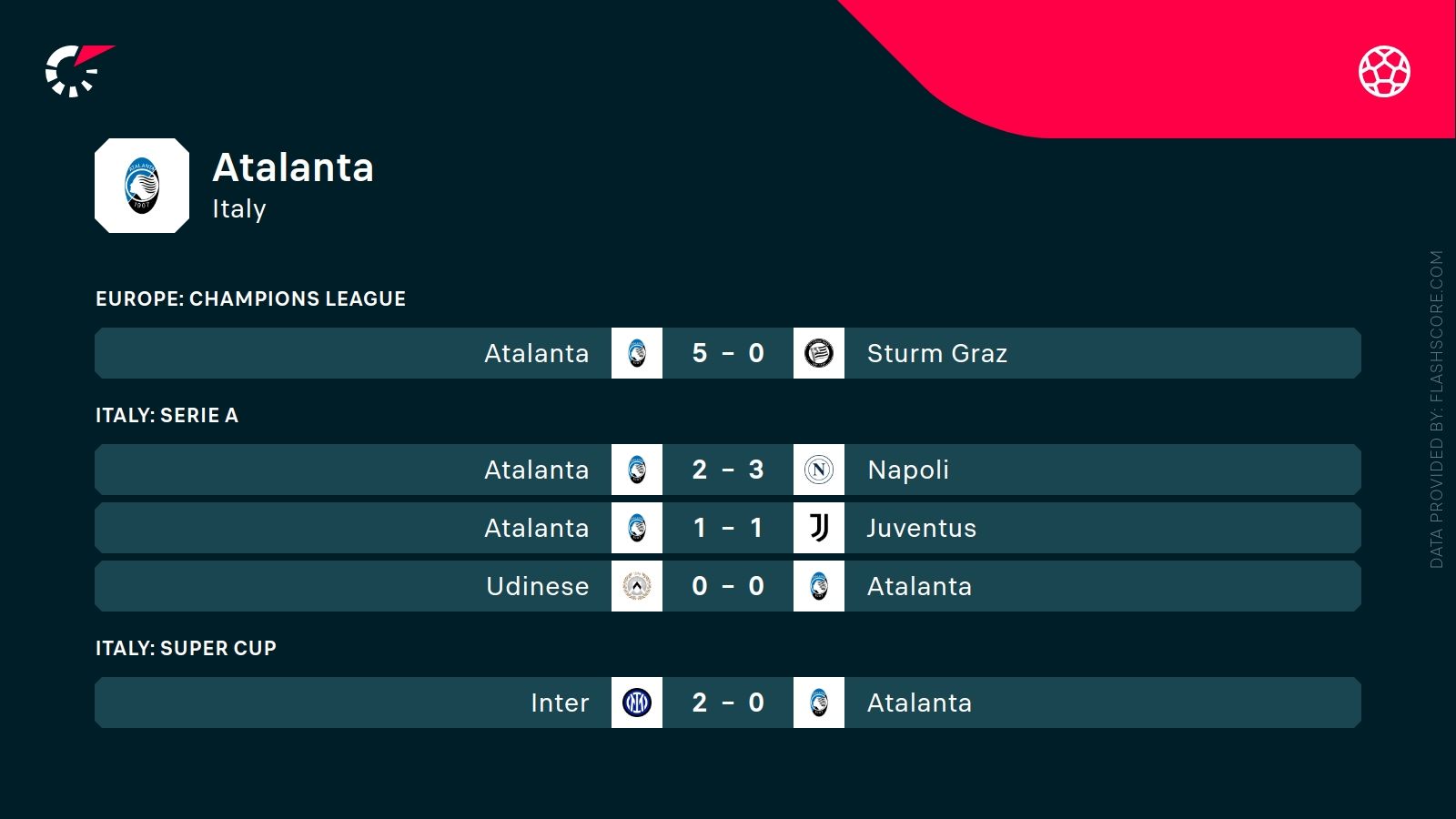Click the Inter team crest
Image resolution: width=1456 pixels, height=819 pixels.
(x=637, y=703)
